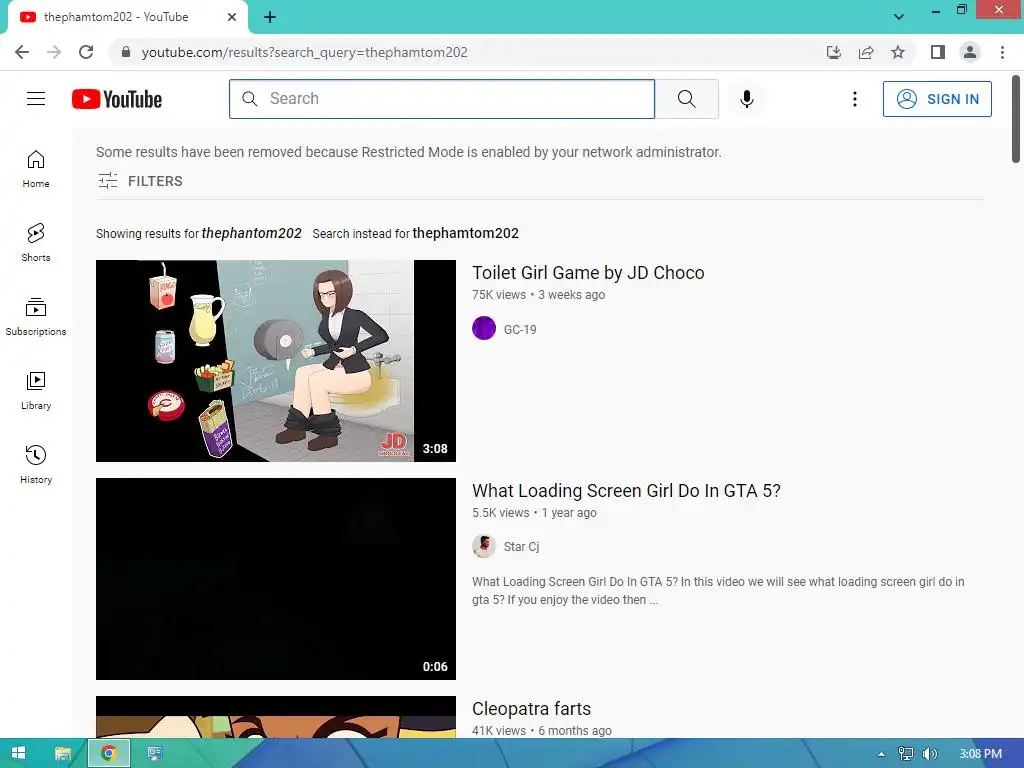
Task: Close the thephamtom202 YouTube tab
Action: 232,17
